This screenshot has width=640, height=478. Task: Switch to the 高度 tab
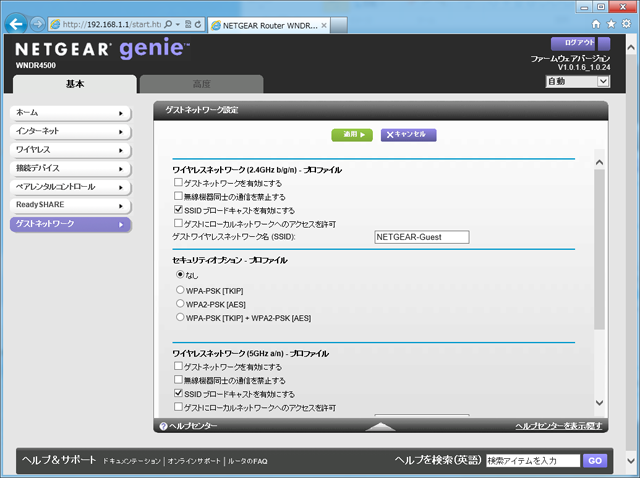201,85
